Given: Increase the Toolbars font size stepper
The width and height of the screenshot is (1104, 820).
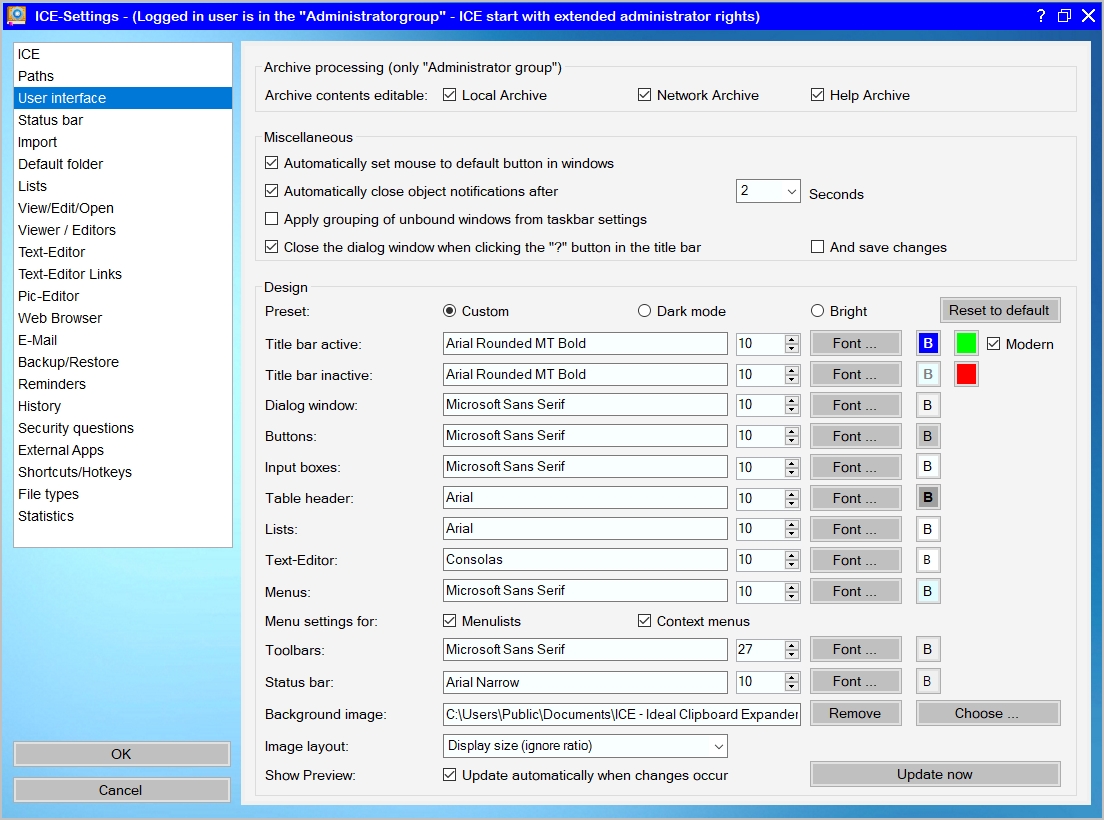Looking at the screenshot, I should point(792,644).
